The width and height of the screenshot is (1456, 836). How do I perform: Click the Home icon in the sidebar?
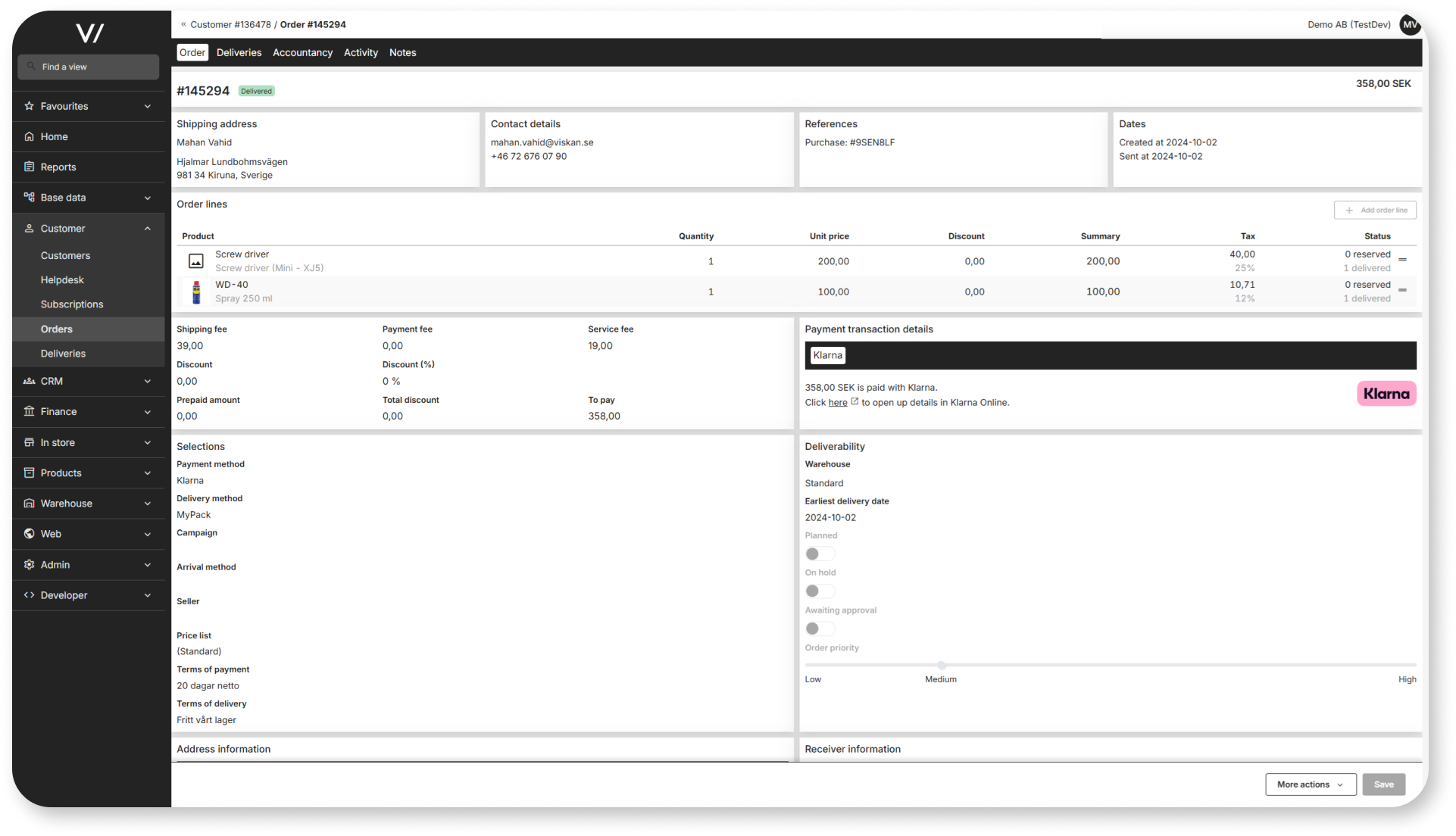click(29, 136)
